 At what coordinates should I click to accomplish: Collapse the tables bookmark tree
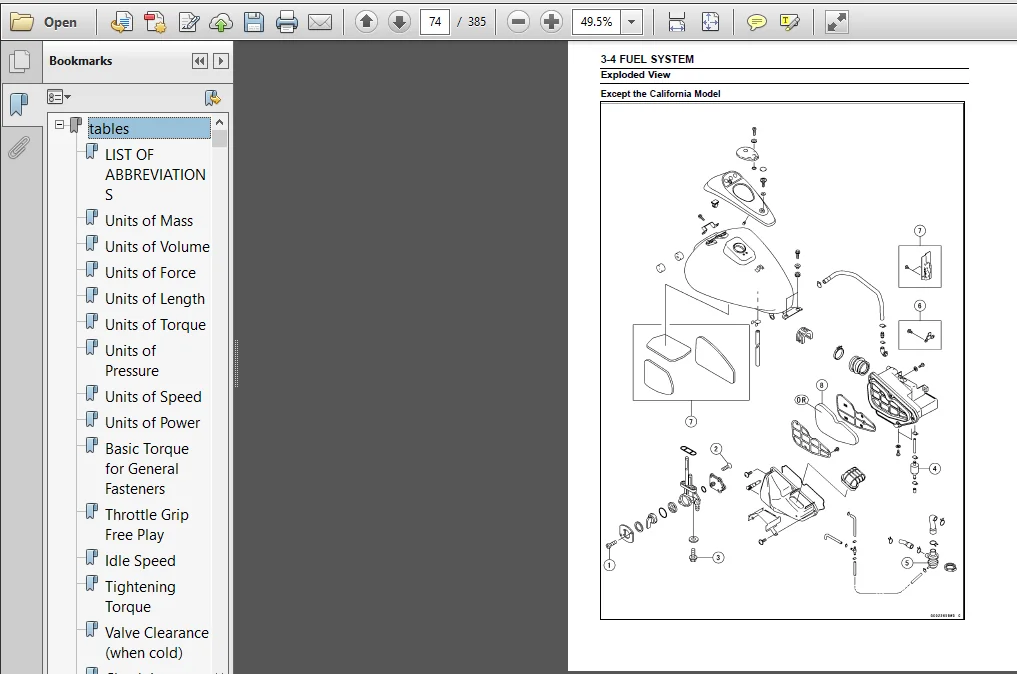pos(60,124)
